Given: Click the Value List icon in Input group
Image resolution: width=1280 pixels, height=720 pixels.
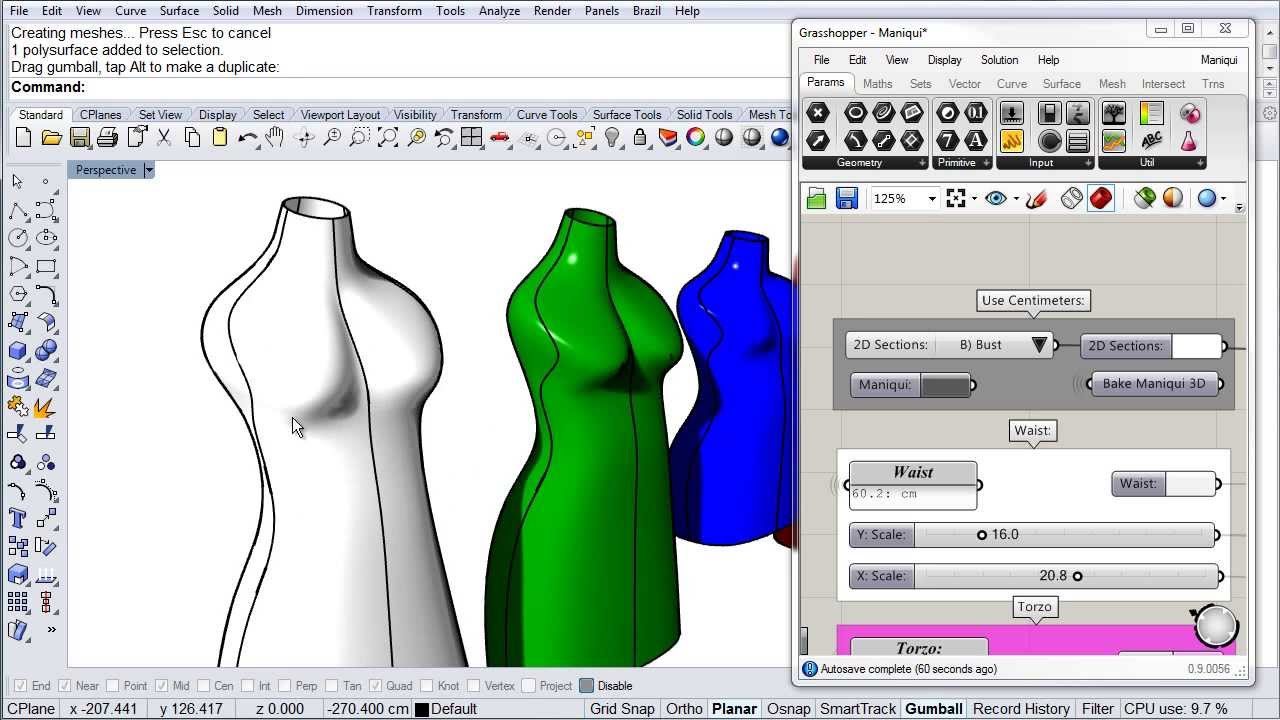Looking at the screenshot, I should [x=1077, y=140].
